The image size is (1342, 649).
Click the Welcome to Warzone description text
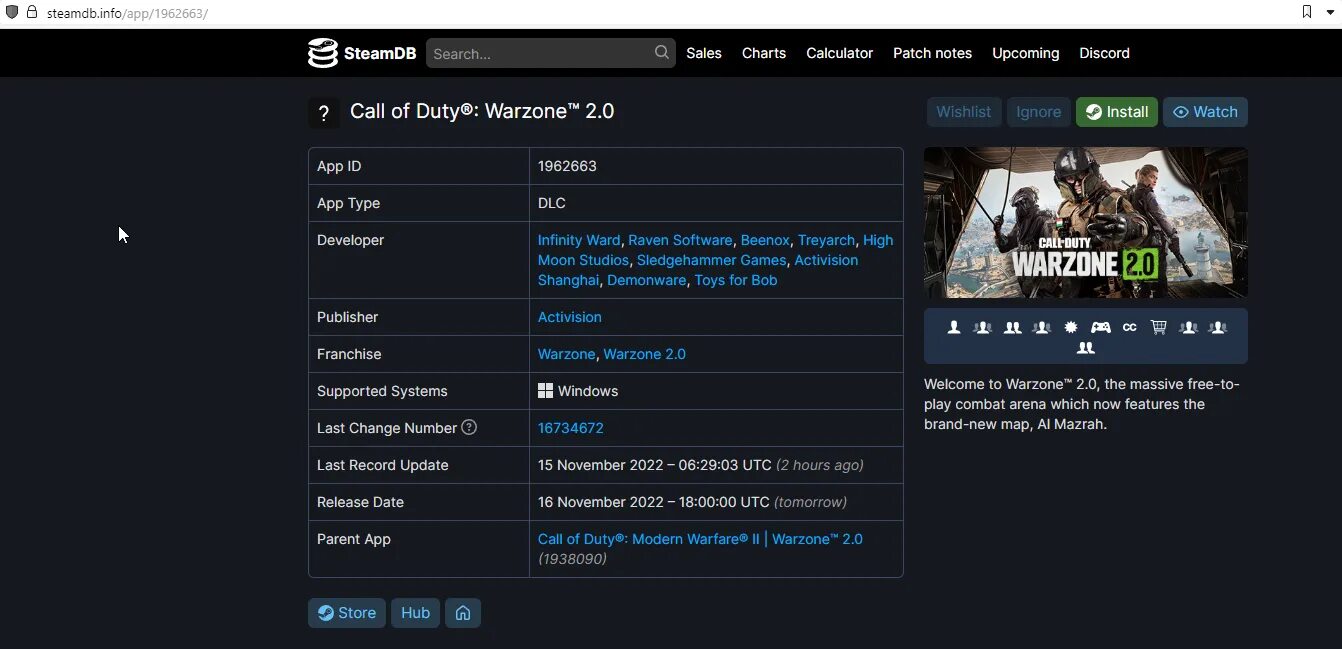point(1082,404)
